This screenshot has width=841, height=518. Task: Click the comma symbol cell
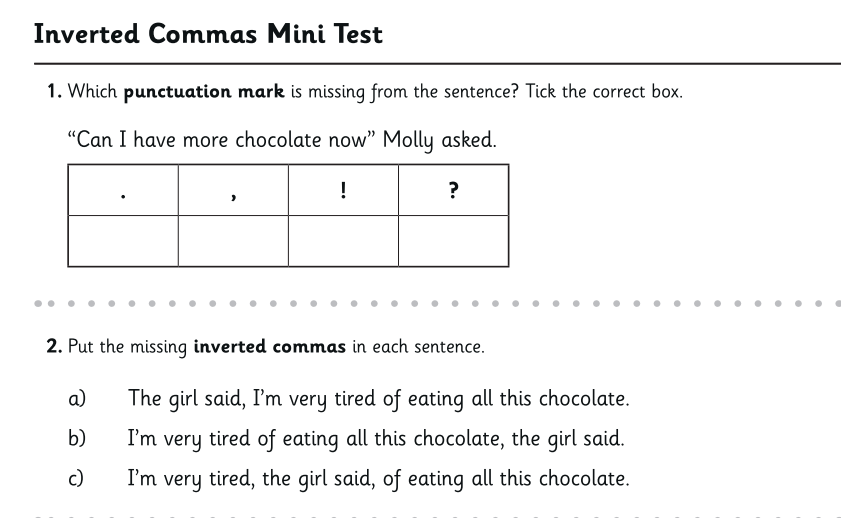pos(233,190)
